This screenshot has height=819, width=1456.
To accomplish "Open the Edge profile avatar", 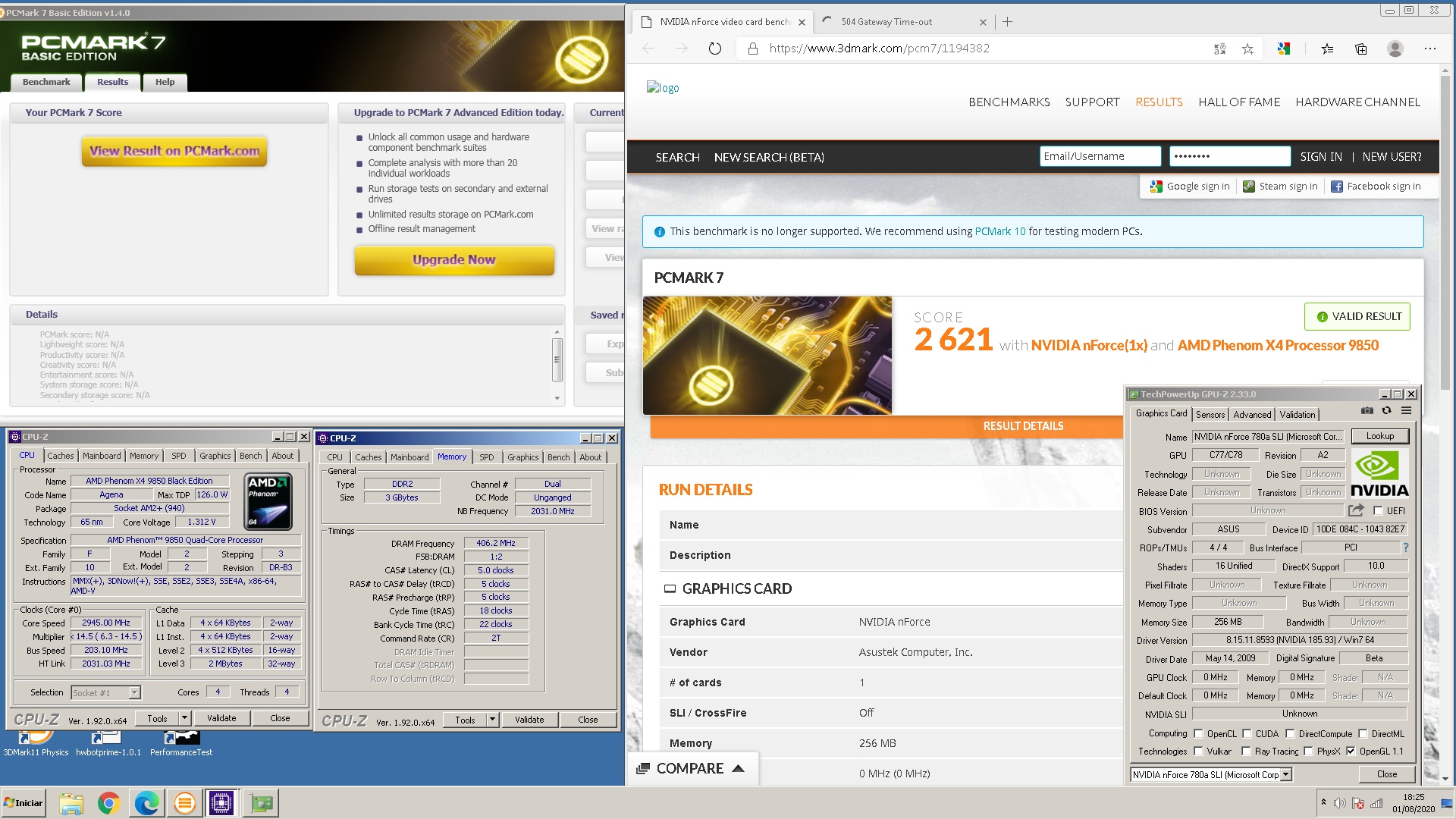I will click(1395, 49).
